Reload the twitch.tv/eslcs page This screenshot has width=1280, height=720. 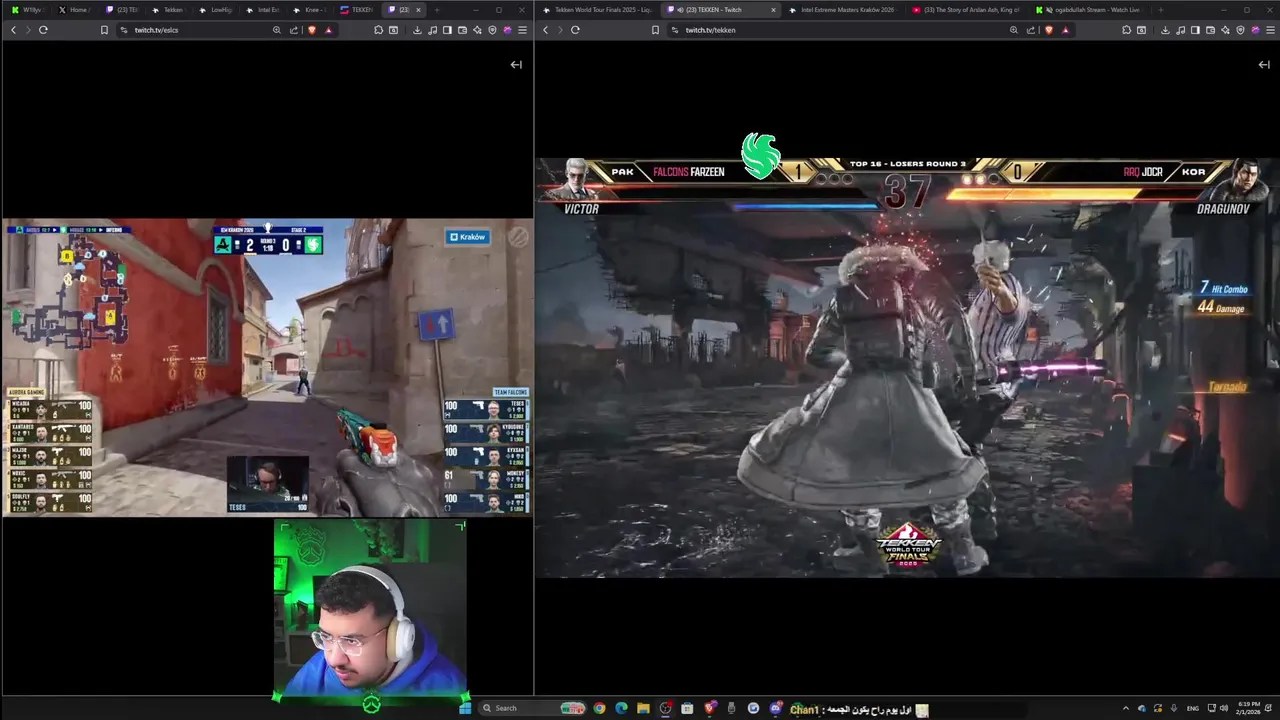point(43,30)
